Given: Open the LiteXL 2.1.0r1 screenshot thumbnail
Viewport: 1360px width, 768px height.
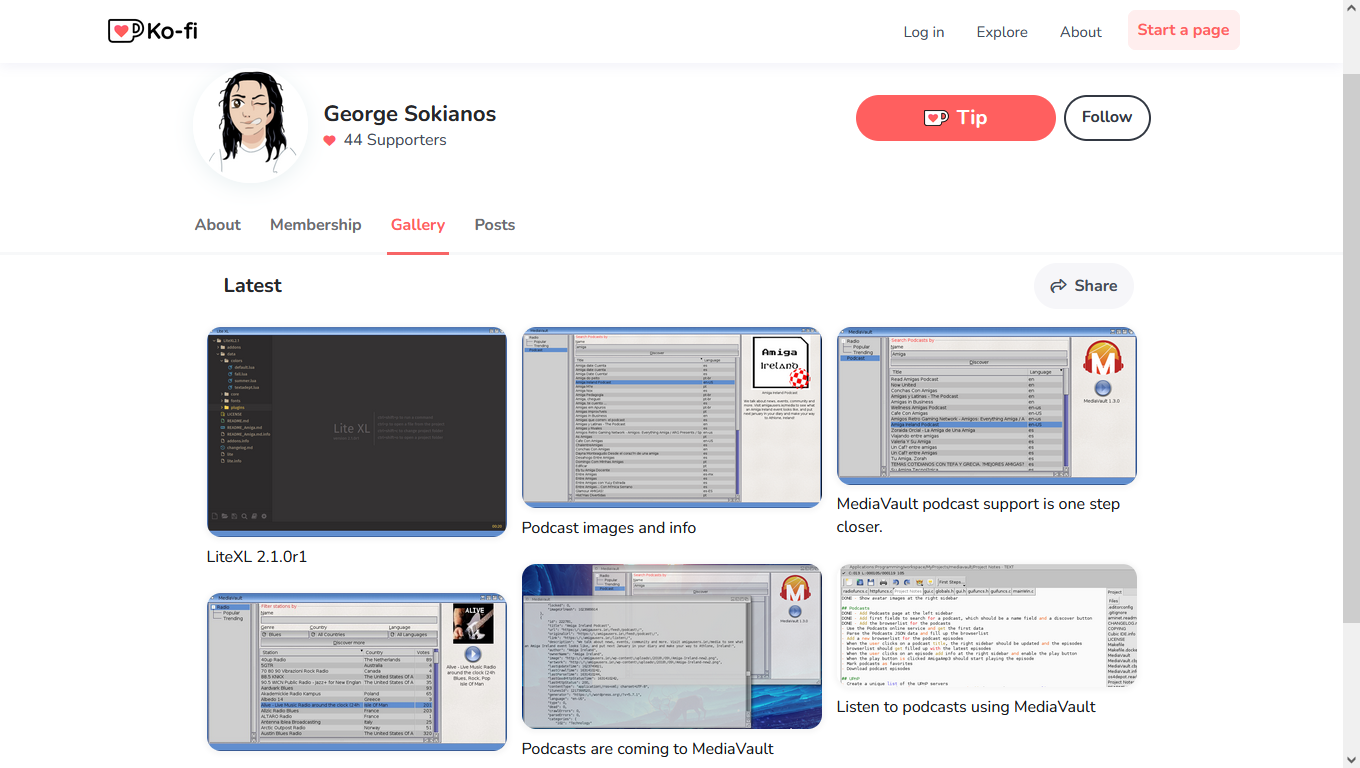Looking at the screenshot, I should 357,431.
